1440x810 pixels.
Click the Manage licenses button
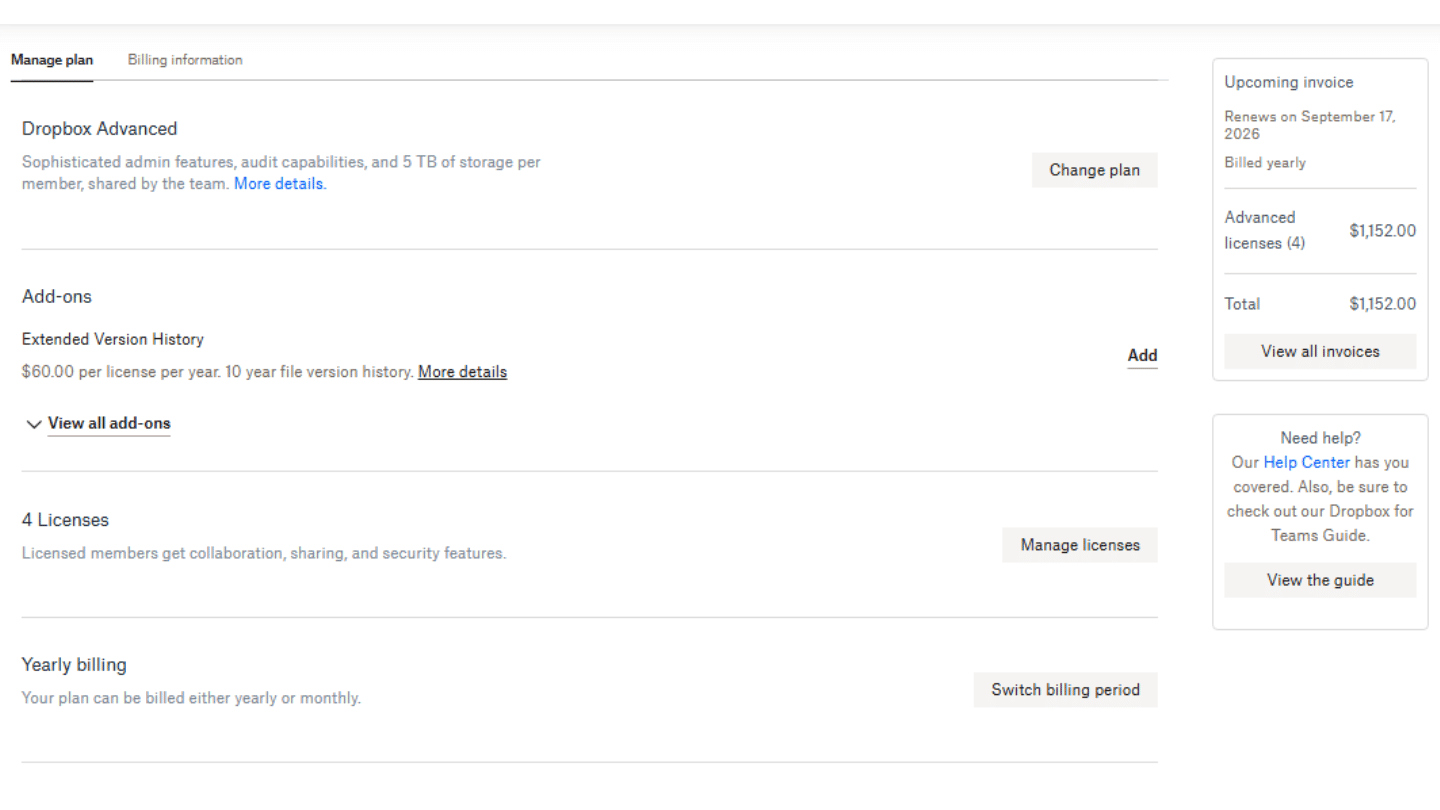click(x=1080, y=545)
